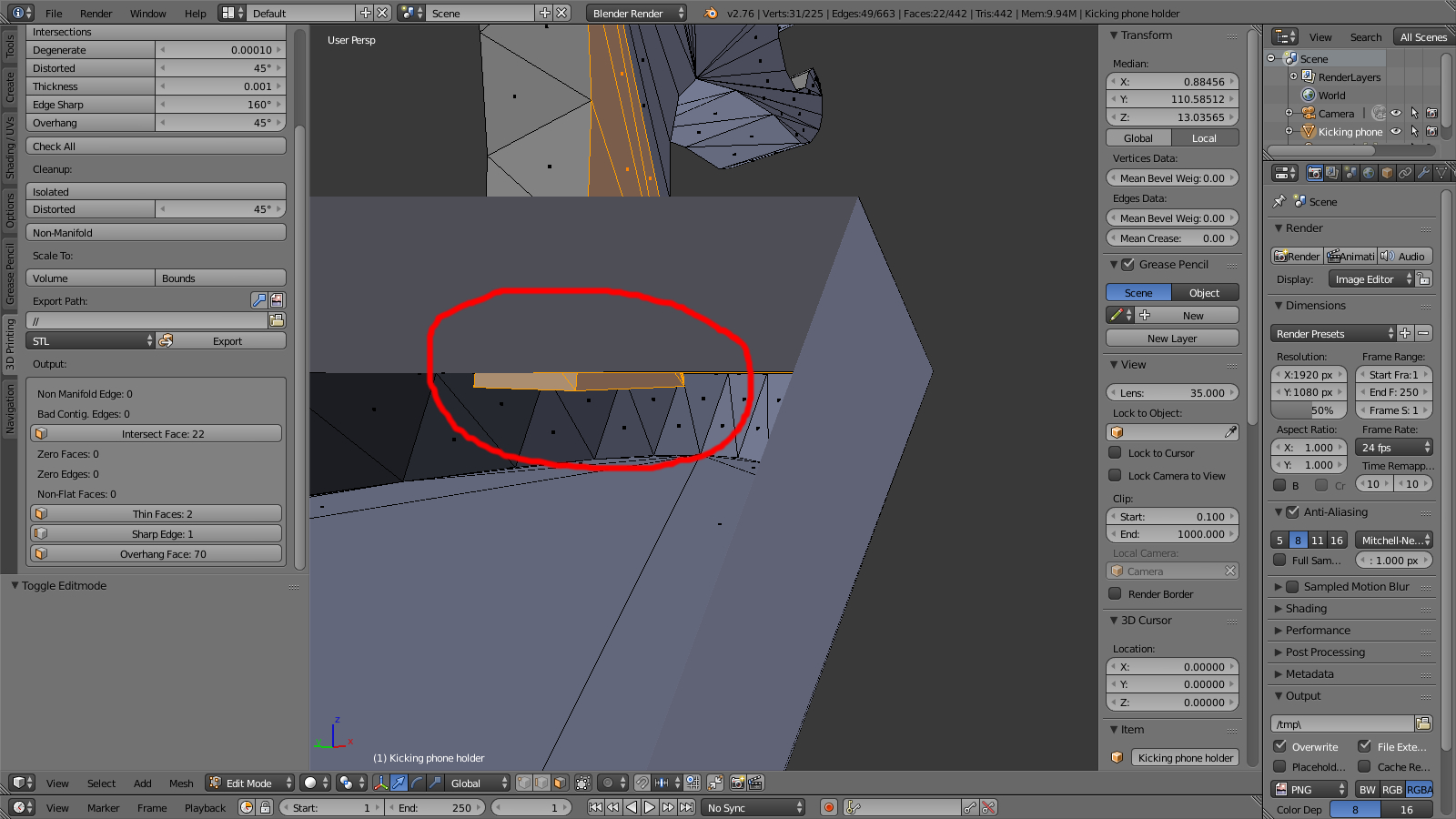Toggle the Anti-Aliasing checkbox
1456x819 pixels.
[1293, 512]
